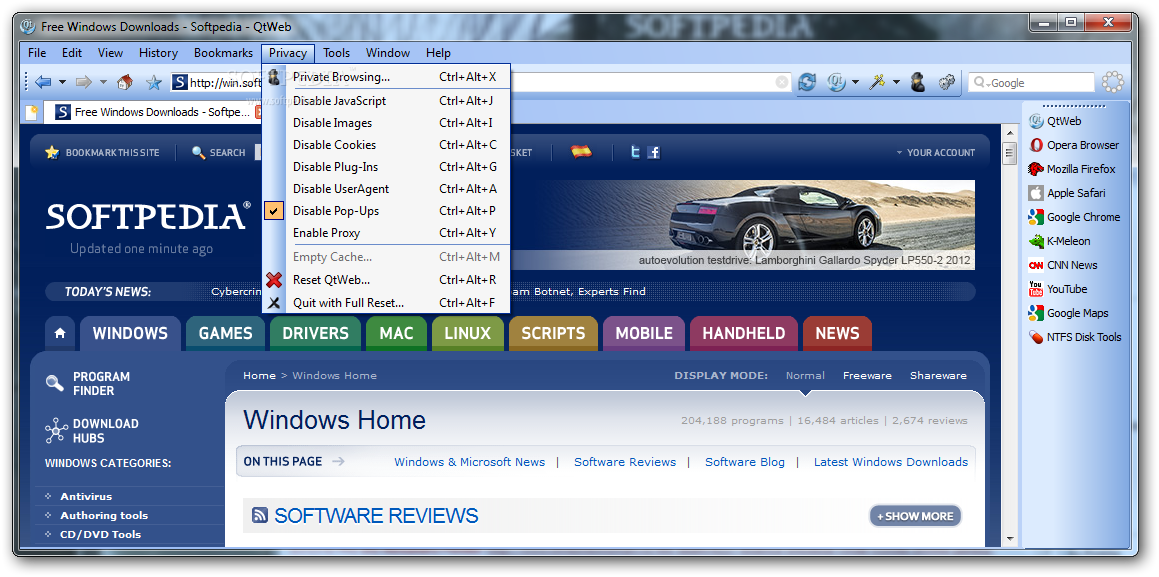1159x577 pixels.
Task: Open Apple Safari sidebar bookmark
Action: (1067, 193)
